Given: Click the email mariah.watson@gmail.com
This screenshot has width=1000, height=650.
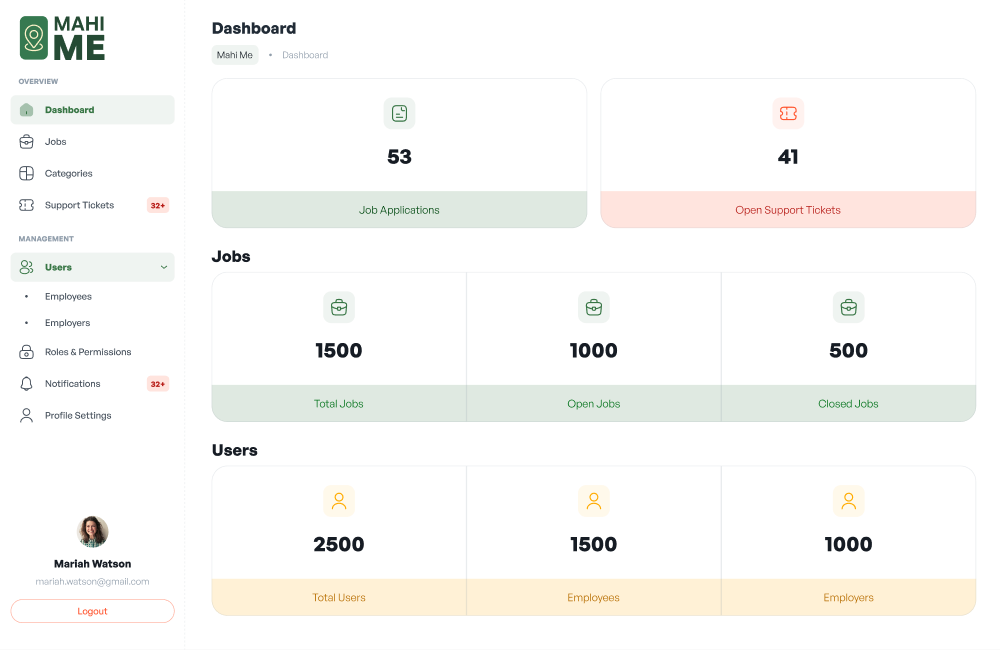Looking at the screenshot, I should [x=92, y=582].
